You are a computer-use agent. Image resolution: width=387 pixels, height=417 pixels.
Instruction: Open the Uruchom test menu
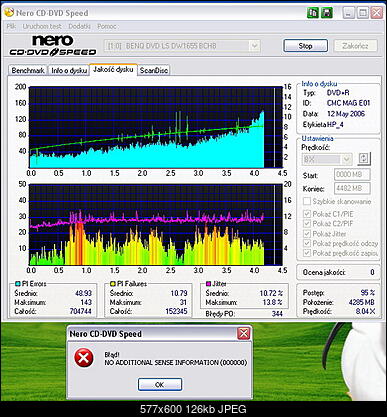pyautogui.click(x=42, y=26)
